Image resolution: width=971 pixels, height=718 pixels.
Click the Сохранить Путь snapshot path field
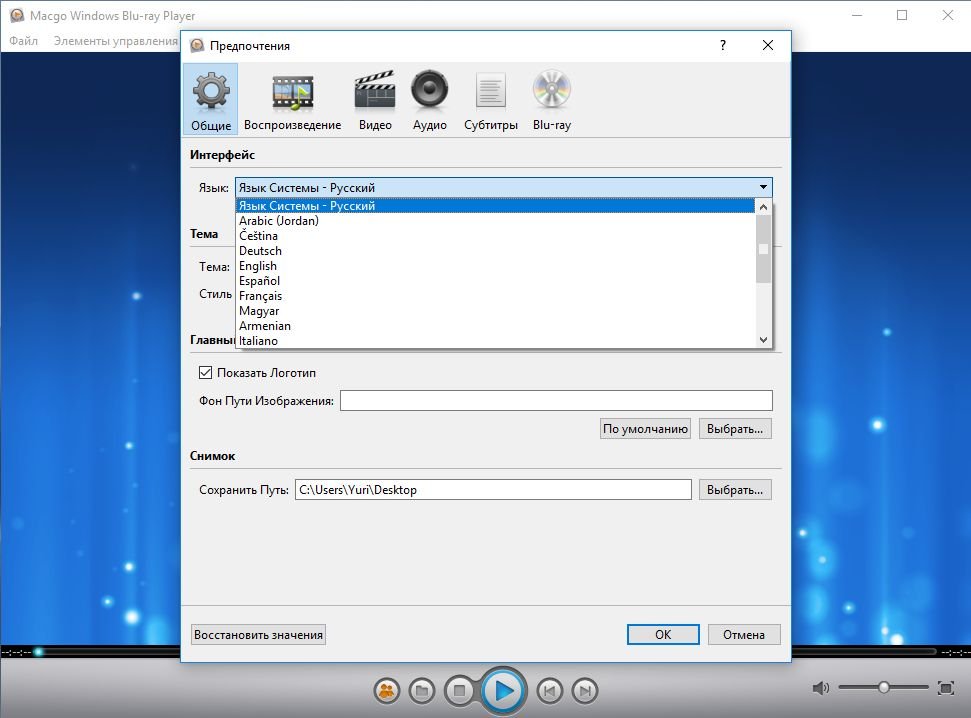[x=493, y=489]
